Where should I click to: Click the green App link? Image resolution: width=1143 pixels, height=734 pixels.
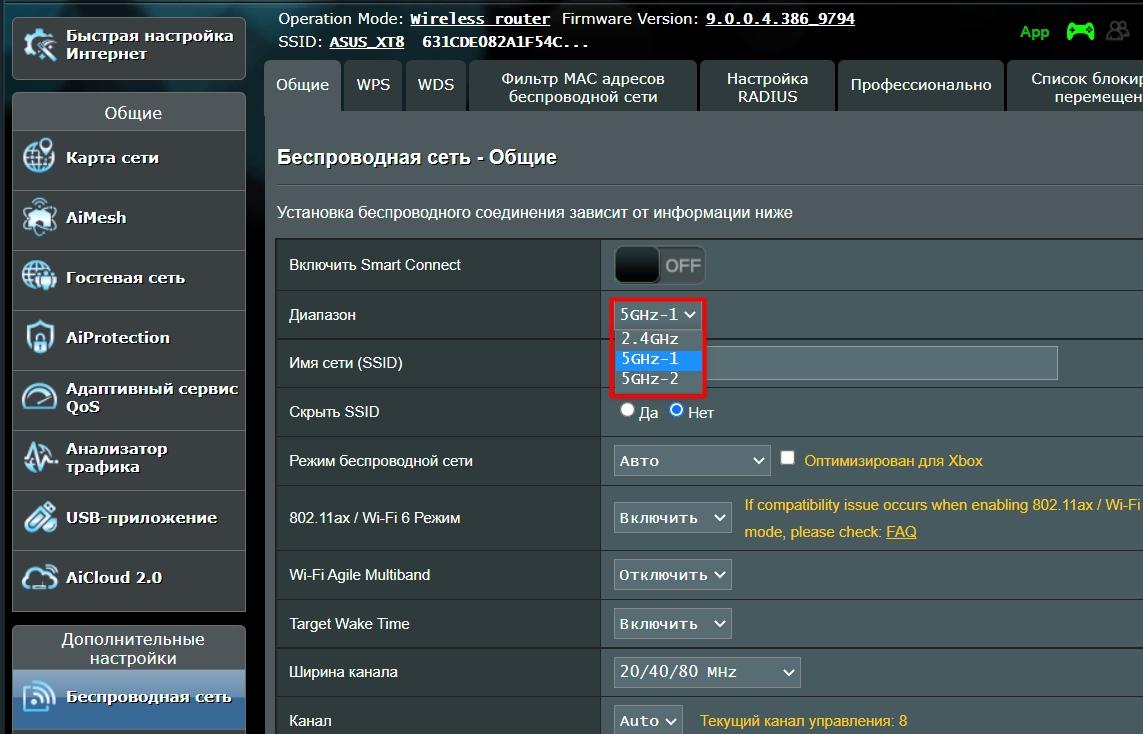[x=1034, y=32]
